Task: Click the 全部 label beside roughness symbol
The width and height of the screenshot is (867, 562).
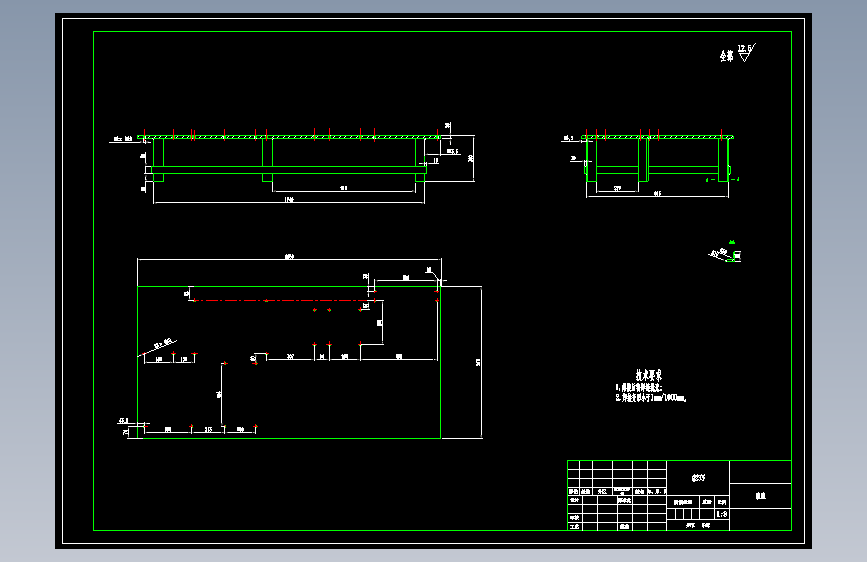Action: [x=727, y=56]
